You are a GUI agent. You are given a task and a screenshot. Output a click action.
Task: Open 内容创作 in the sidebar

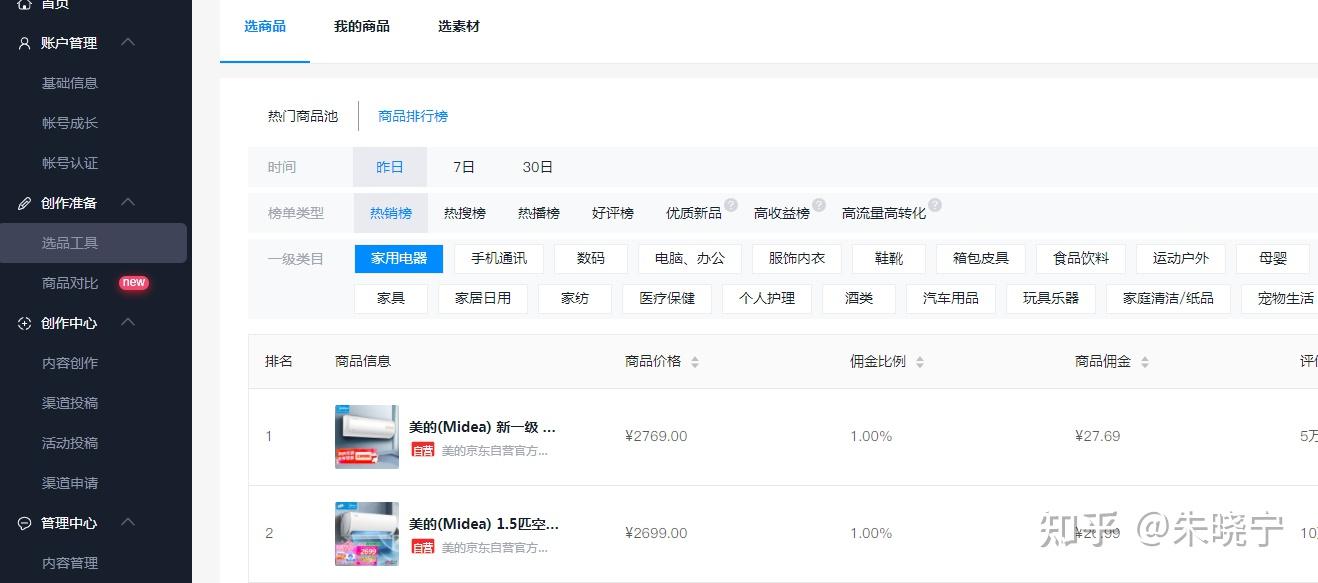point(70,363)
